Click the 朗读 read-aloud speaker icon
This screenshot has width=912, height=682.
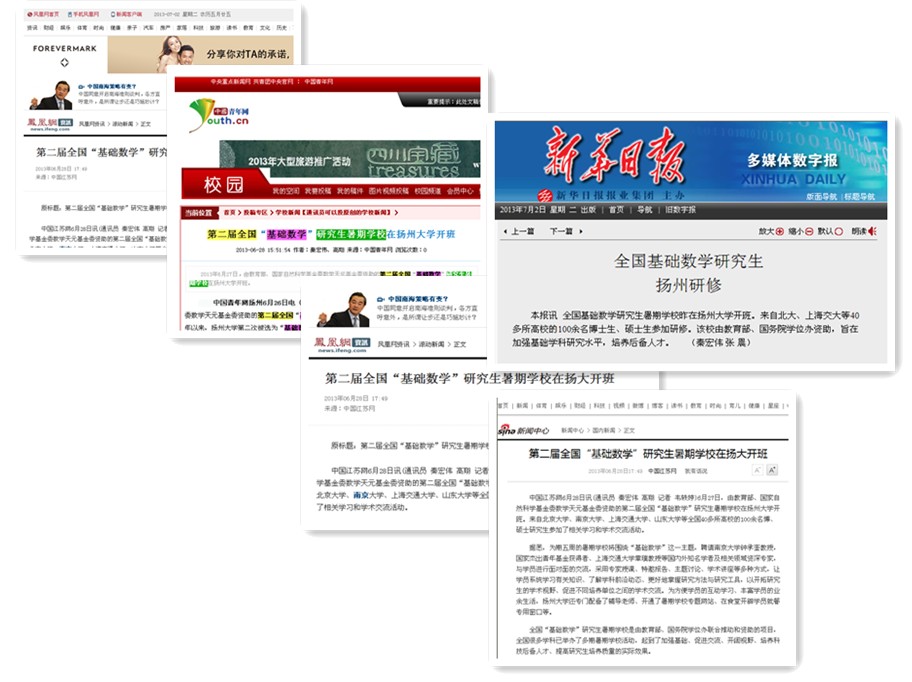pyautogui.click(x=872, y=231)
